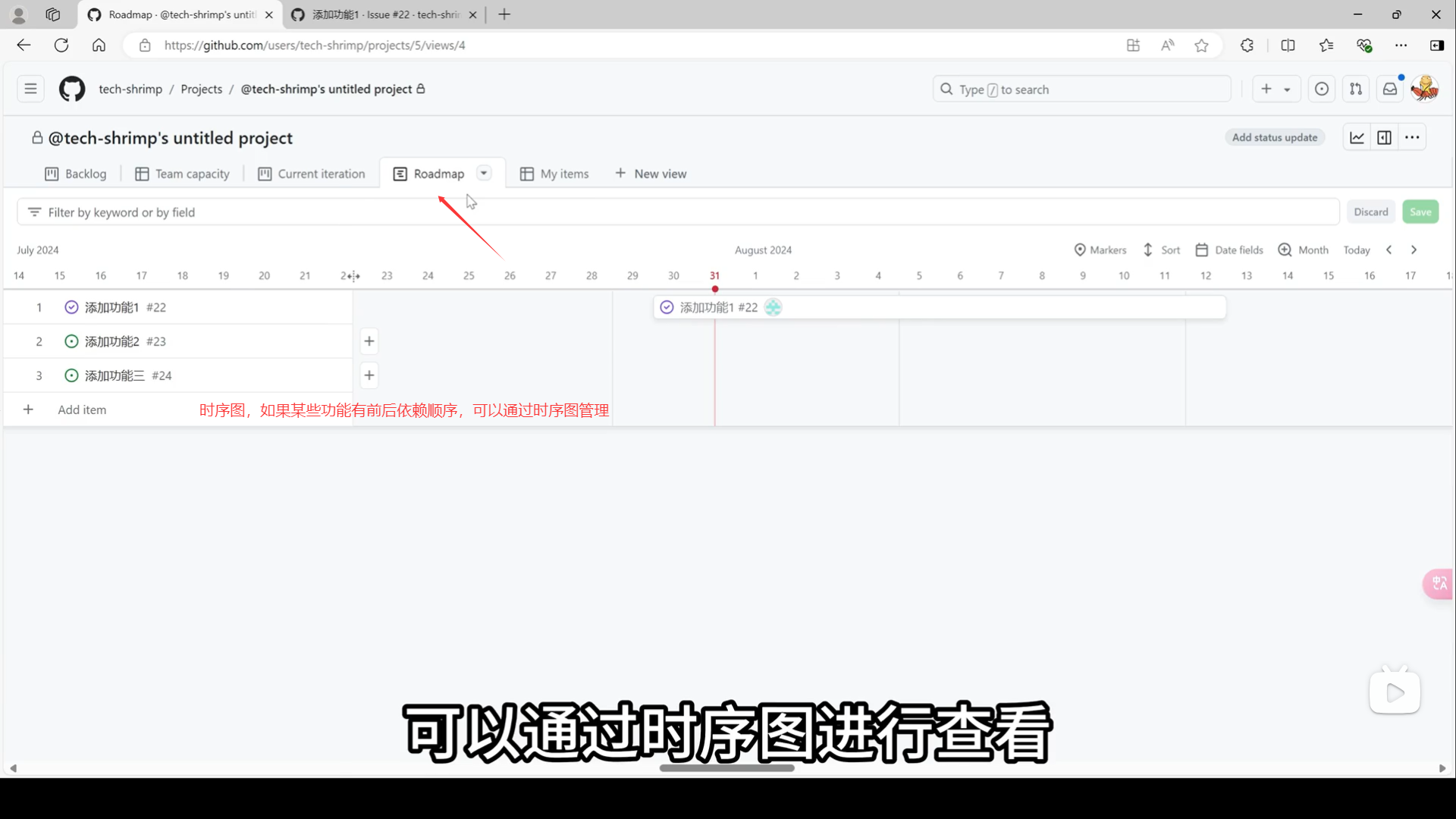Click the horizontal scrollbar thumb at bottom
This screenshot has height=819, width=1456.
(x=726, y=768)
